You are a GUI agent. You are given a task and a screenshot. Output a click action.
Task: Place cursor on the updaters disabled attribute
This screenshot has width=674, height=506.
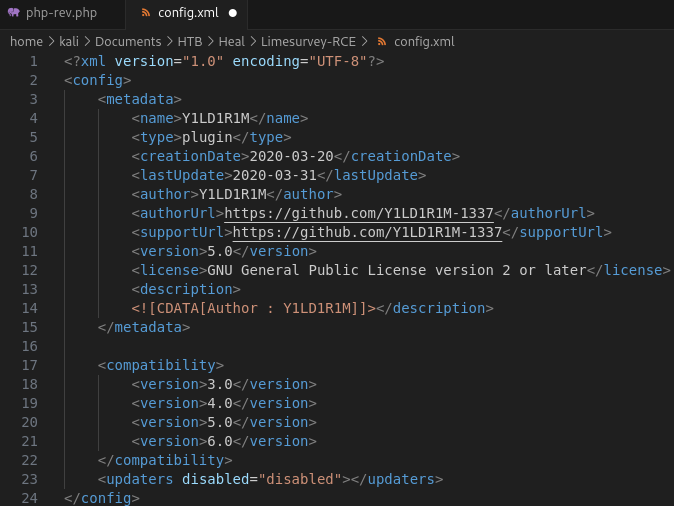[215, 479]
